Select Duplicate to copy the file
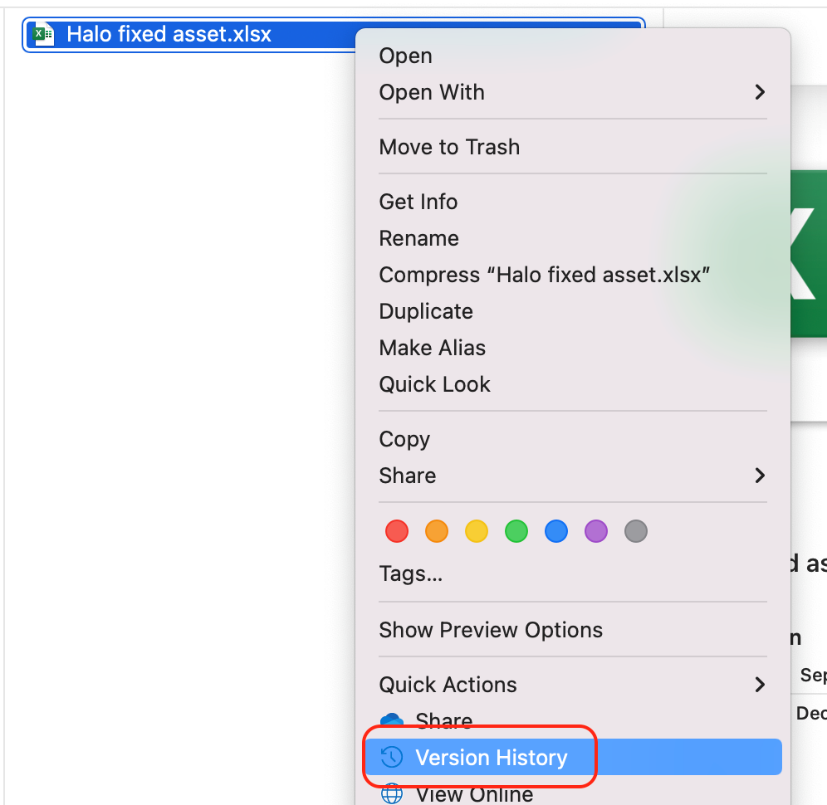The width and height of the screenshot is (827, 805). point(425,311)
